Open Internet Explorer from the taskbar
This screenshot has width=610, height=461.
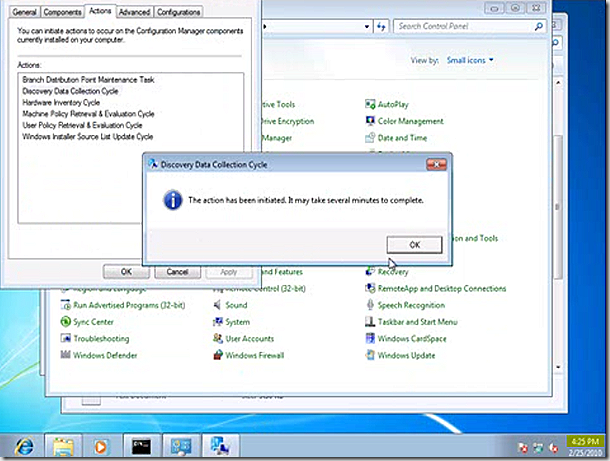[x=24, y=446]
